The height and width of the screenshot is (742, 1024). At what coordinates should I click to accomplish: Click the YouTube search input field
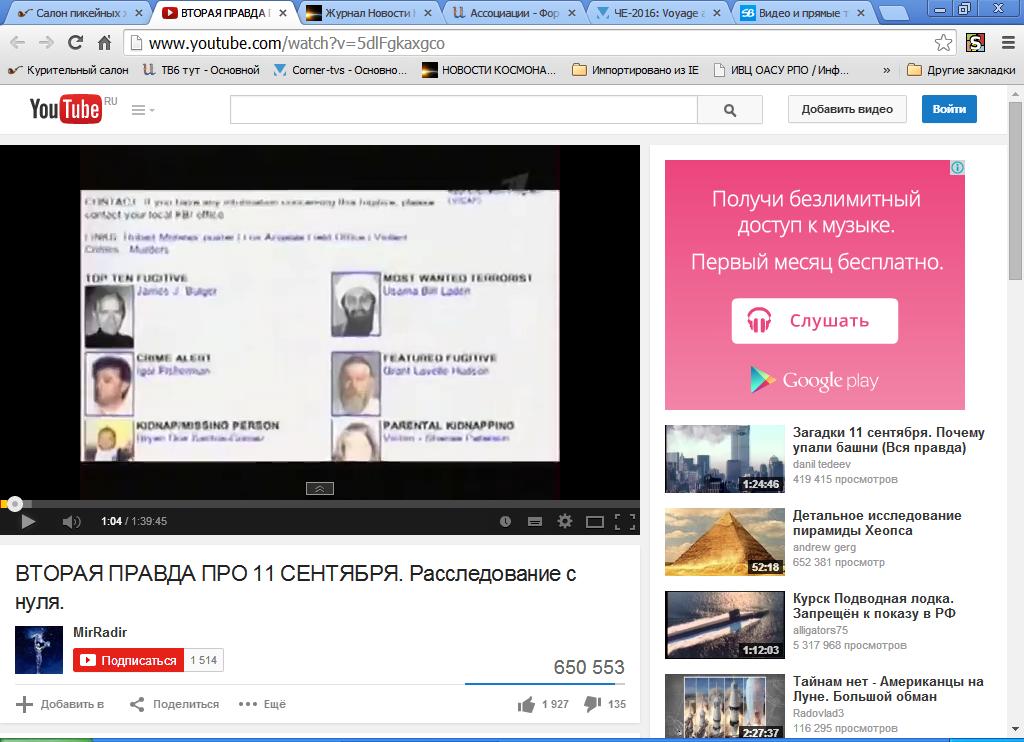[x=464, y=110]
